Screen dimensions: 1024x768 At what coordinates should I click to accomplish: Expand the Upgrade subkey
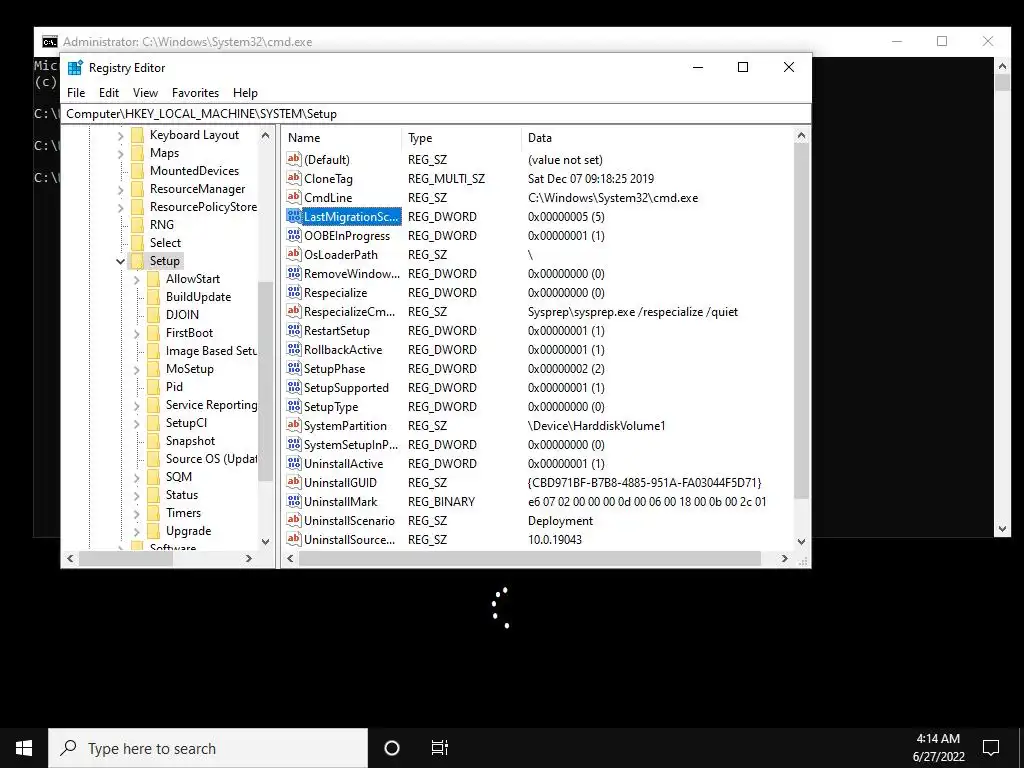tap(136, 532)
